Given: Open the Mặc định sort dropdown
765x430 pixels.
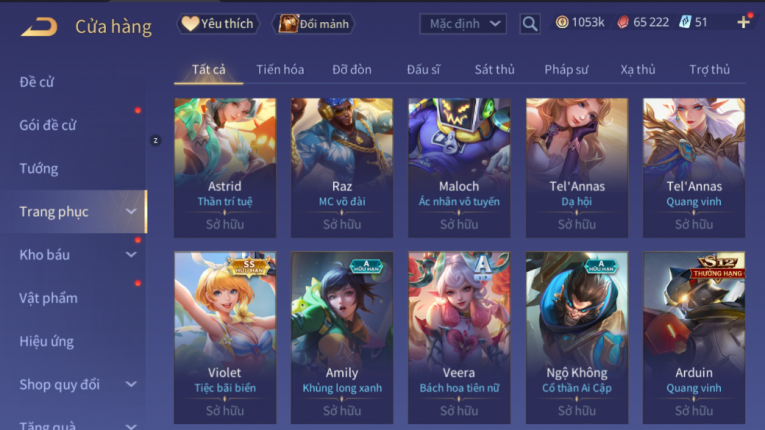Looking at the screenshot, I should (463, 23).
